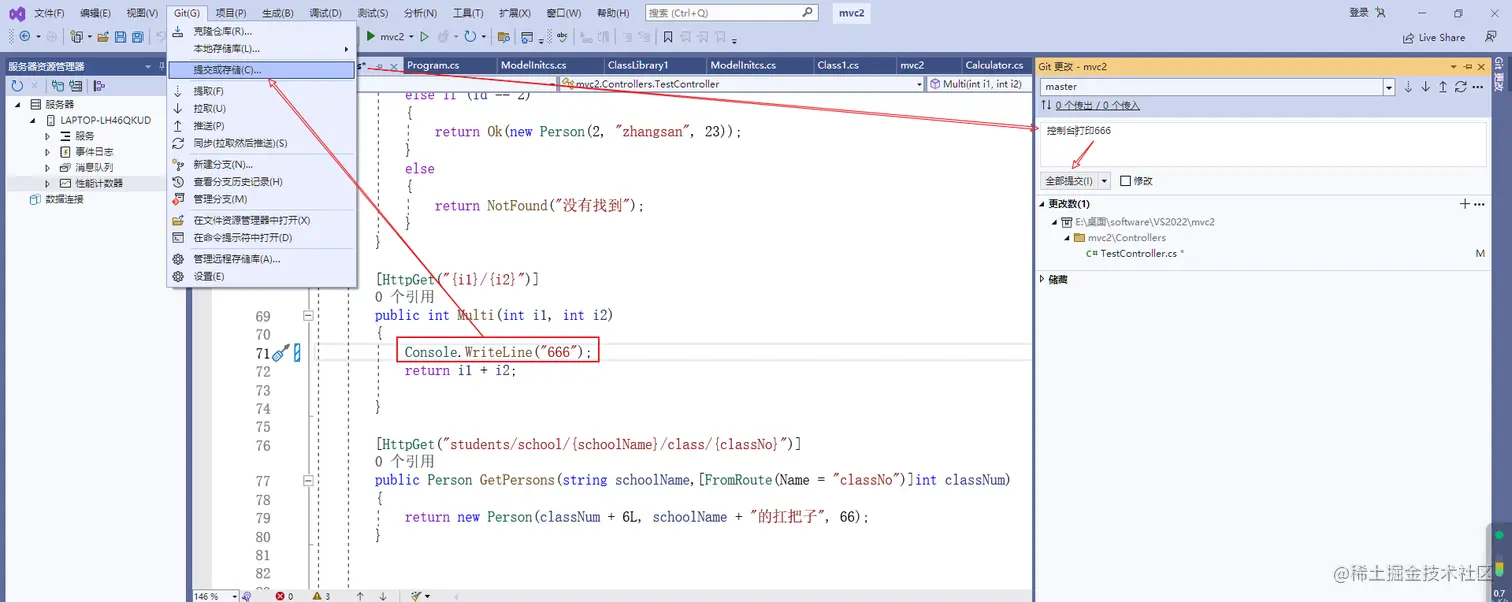Click the hot reload circular arrow icon
Screen dimensions: 1512x602
(x=470, y=37)
